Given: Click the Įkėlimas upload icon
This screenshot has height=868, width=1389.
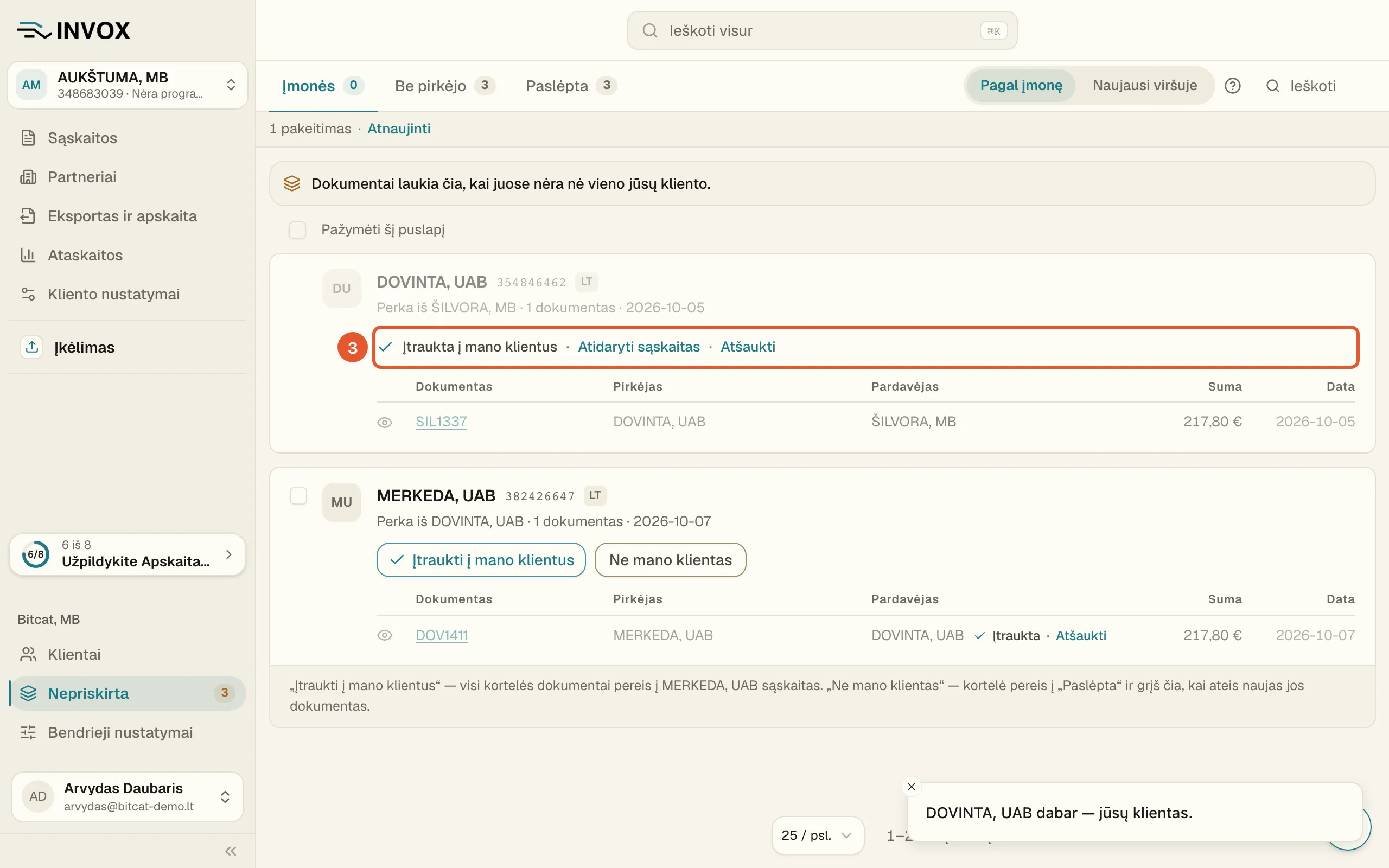Looking at the screenshot, I should (x=31, y=347).
